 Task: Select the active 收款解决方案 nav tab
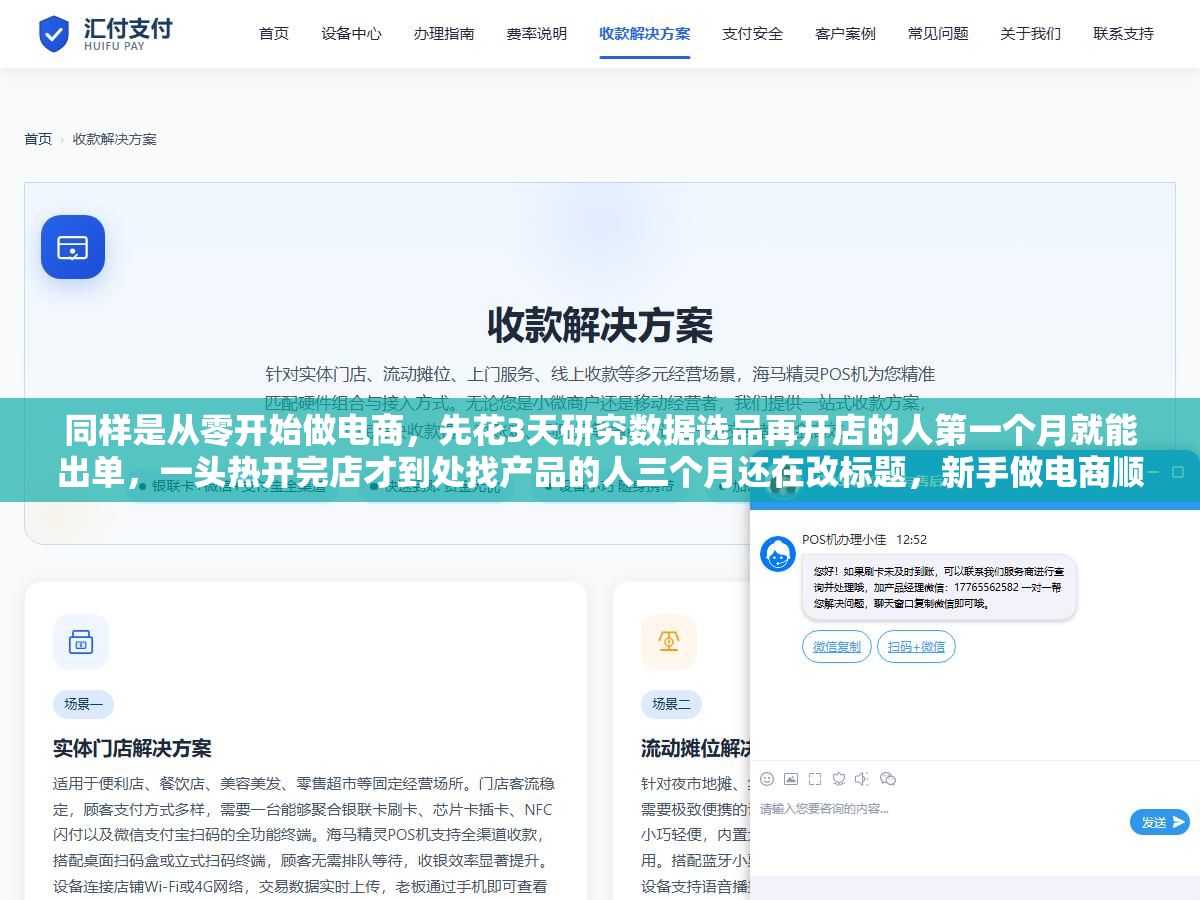pyautogui.click(x=645, y=33)
